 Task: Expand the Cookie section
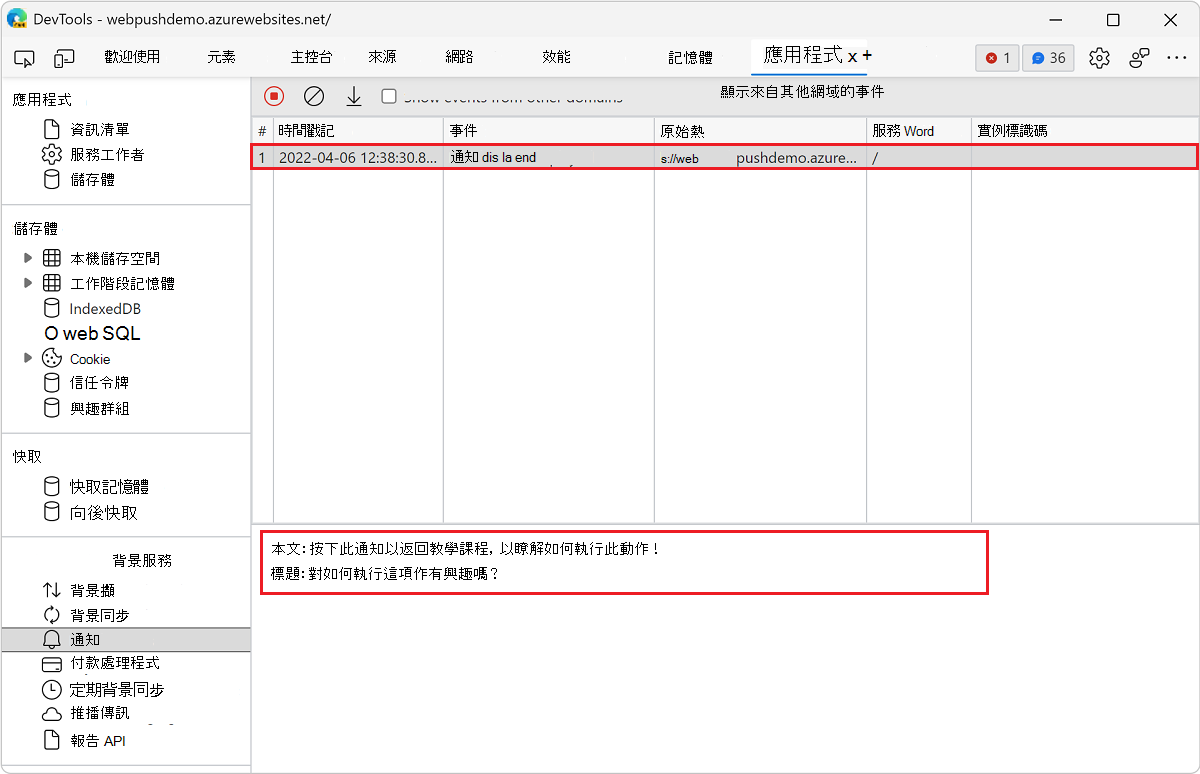pyautogui.click(x=29, y=358)
